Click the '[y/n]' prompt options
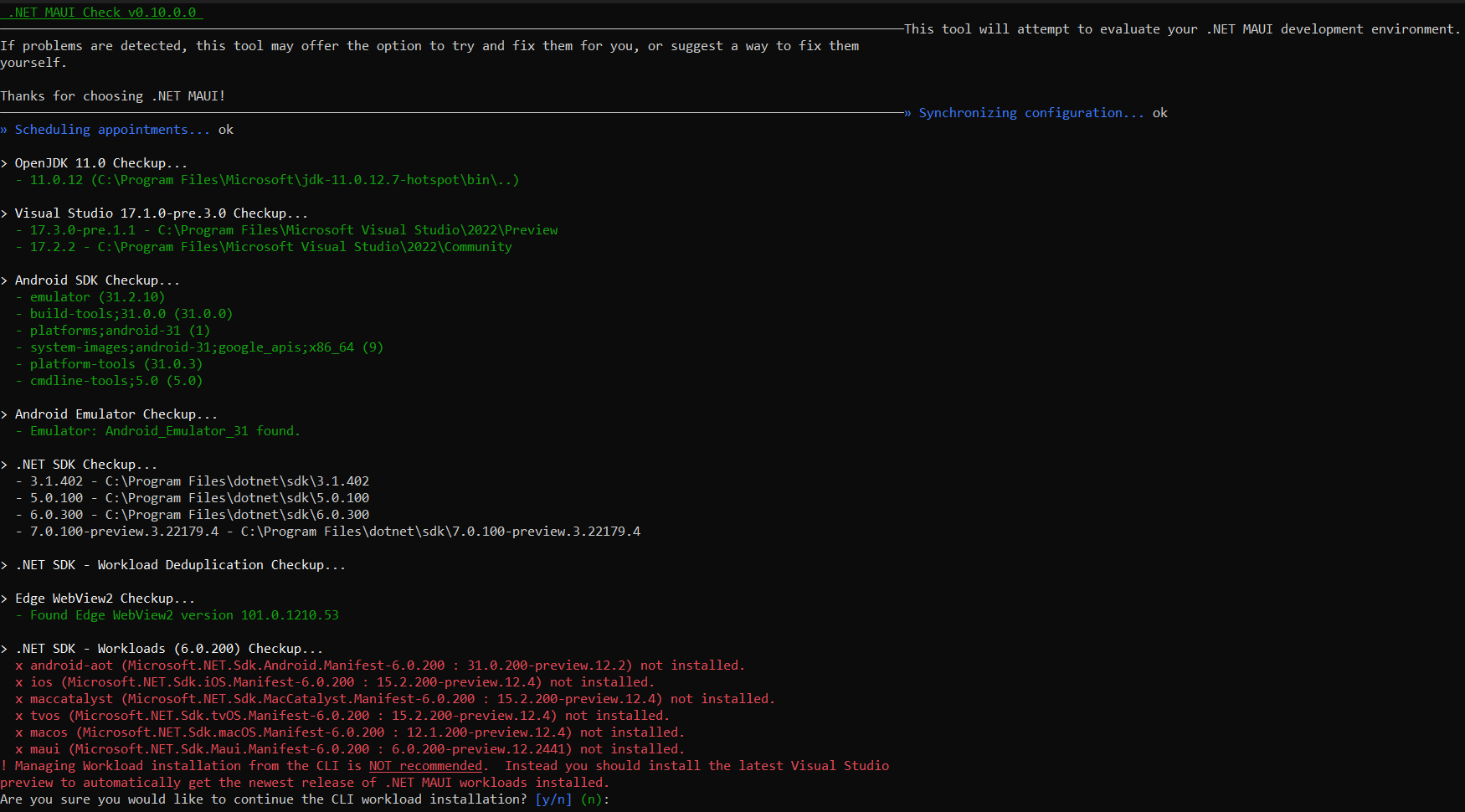The image size is (1465, 812). pos(553,799)
